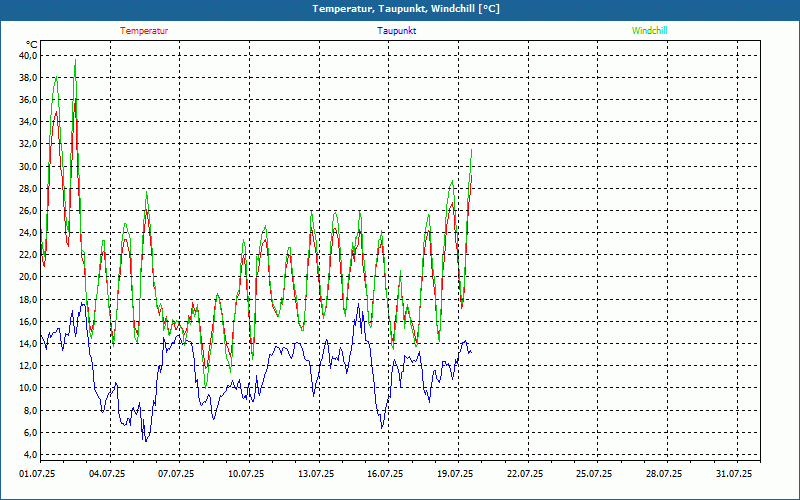
Task: Click the green Windchill legend label
Action: (x=649, y=31)
